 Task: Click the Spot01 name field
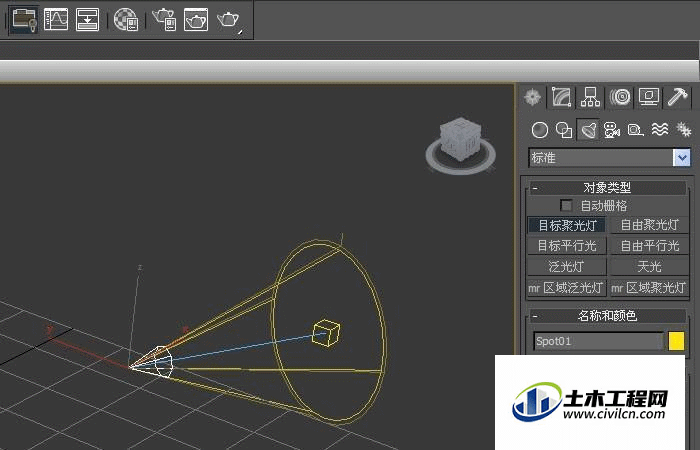click(599, 342)
